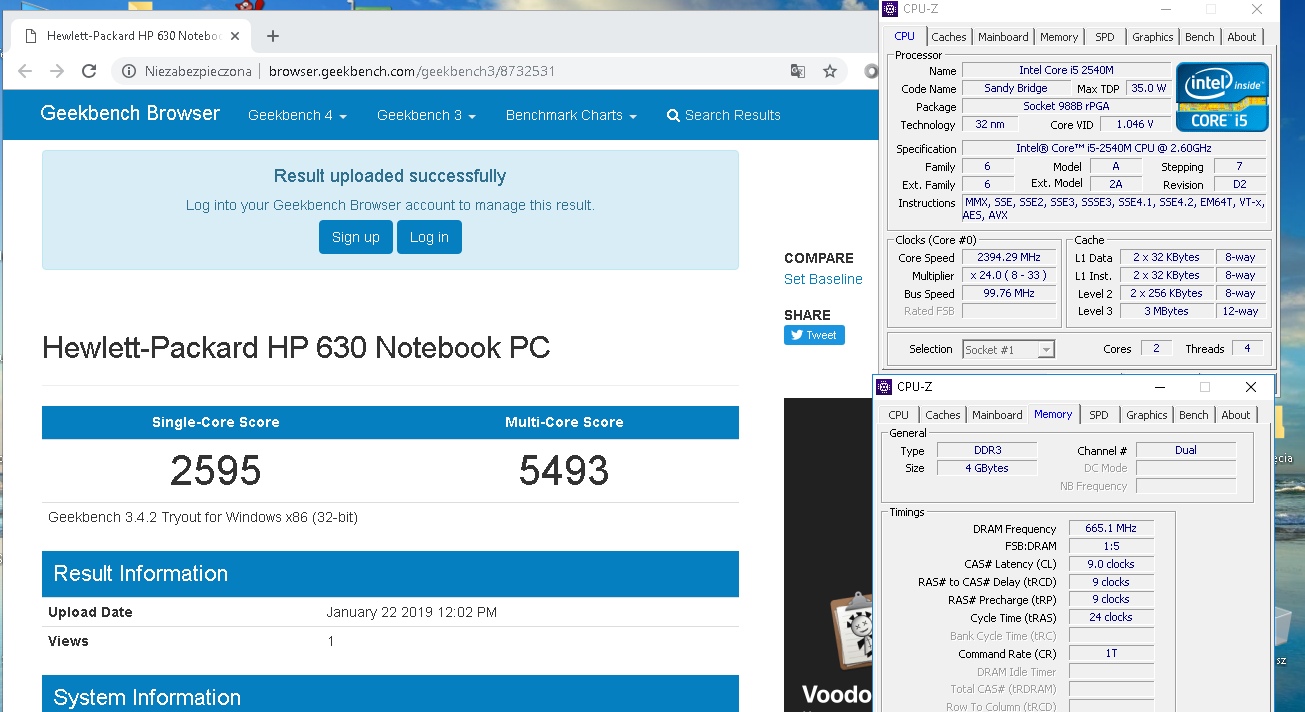
Task: Click the Tweet share button
Action: tap(814, 335)
